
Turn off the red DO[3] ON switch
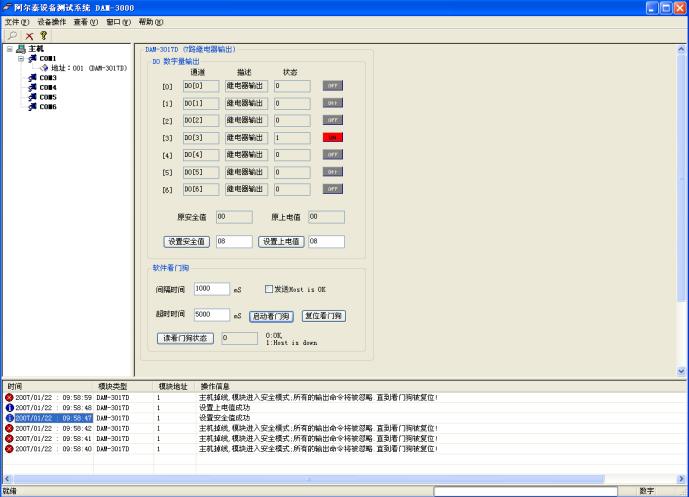click(x=332, y=137)
